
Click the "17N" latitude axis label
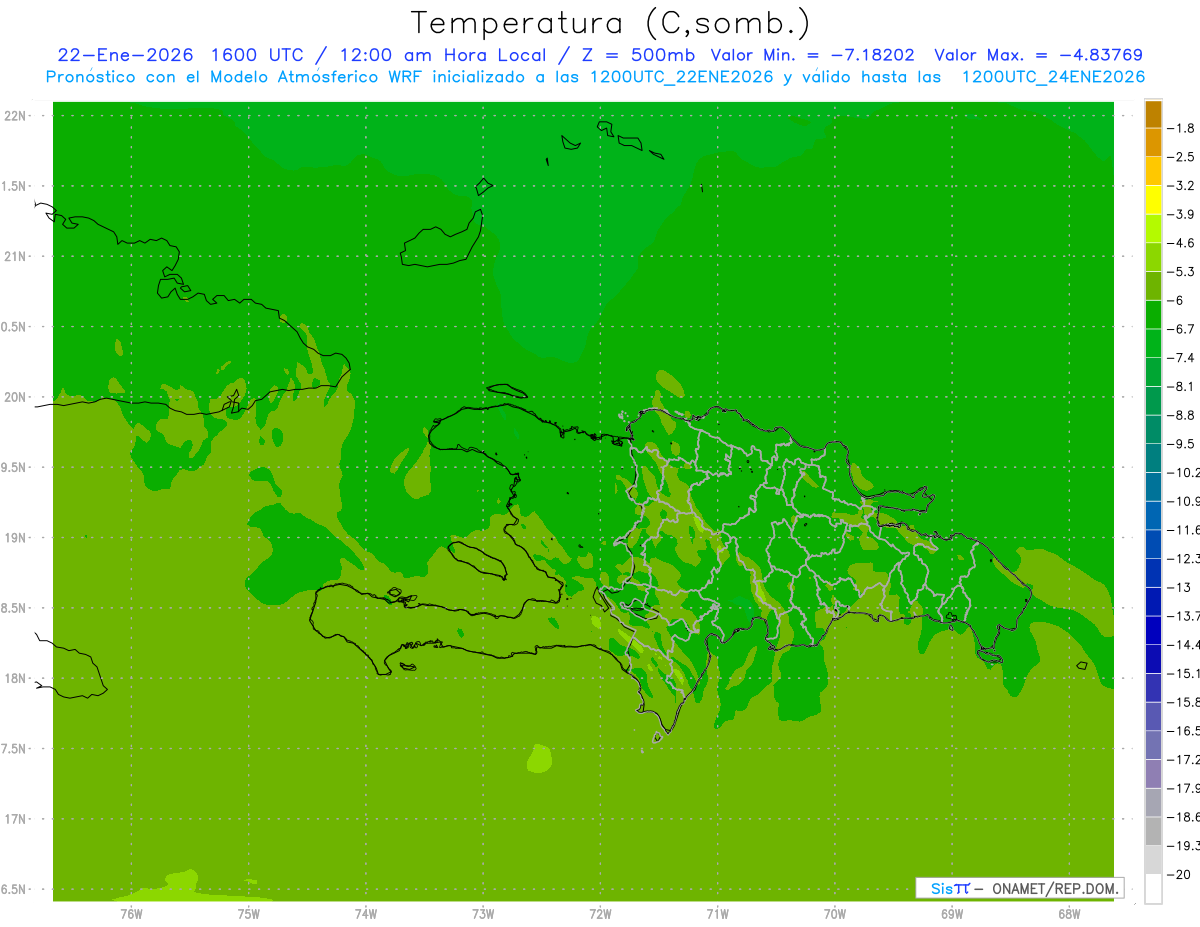click(16, 819)
